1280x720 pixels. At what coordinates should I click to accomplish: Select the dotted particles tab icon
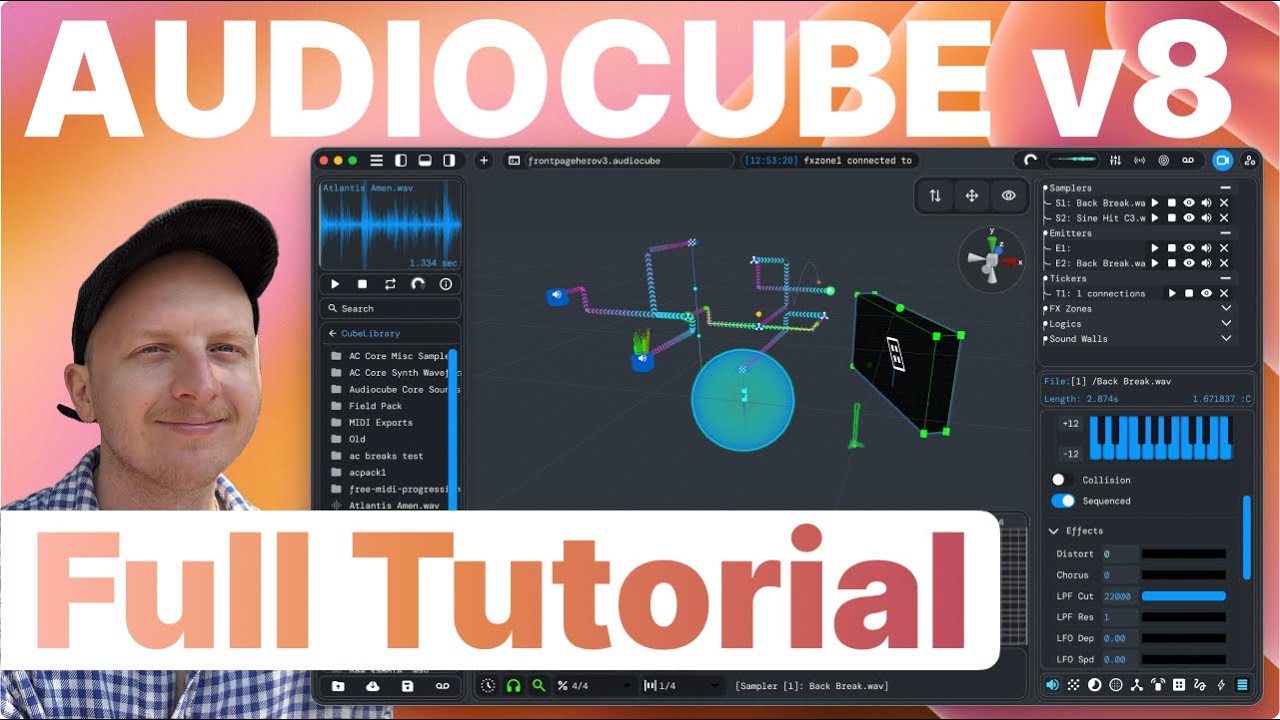point(1073,685)
